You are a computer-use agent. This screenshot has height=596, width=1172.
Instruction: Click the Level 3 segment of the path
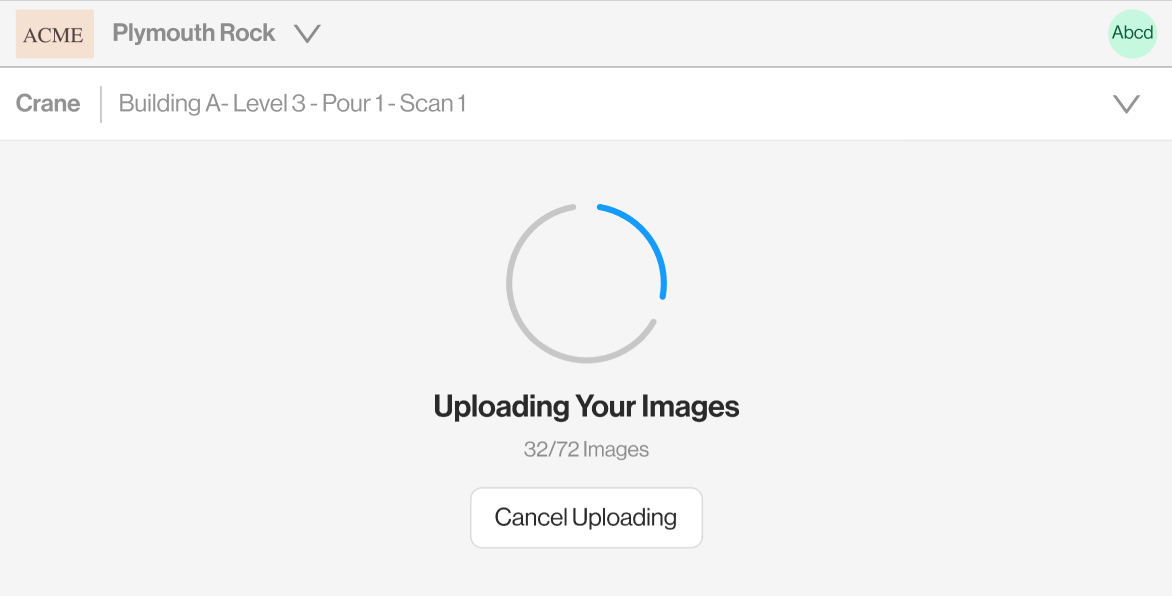269,103
